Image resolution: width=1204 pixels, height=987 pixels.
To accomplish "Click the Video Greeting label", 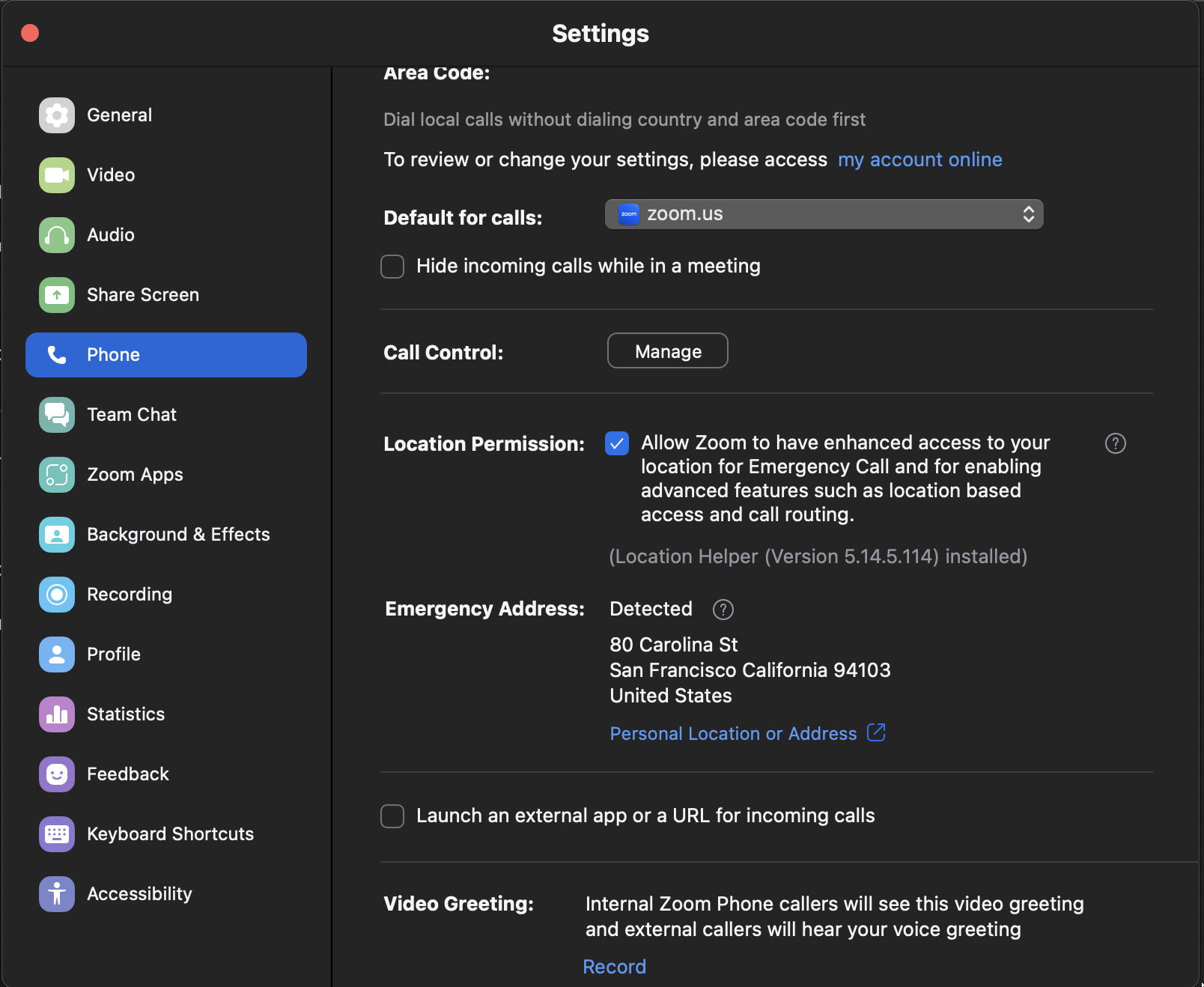I will pyautogui.click(x=458, y=904).
